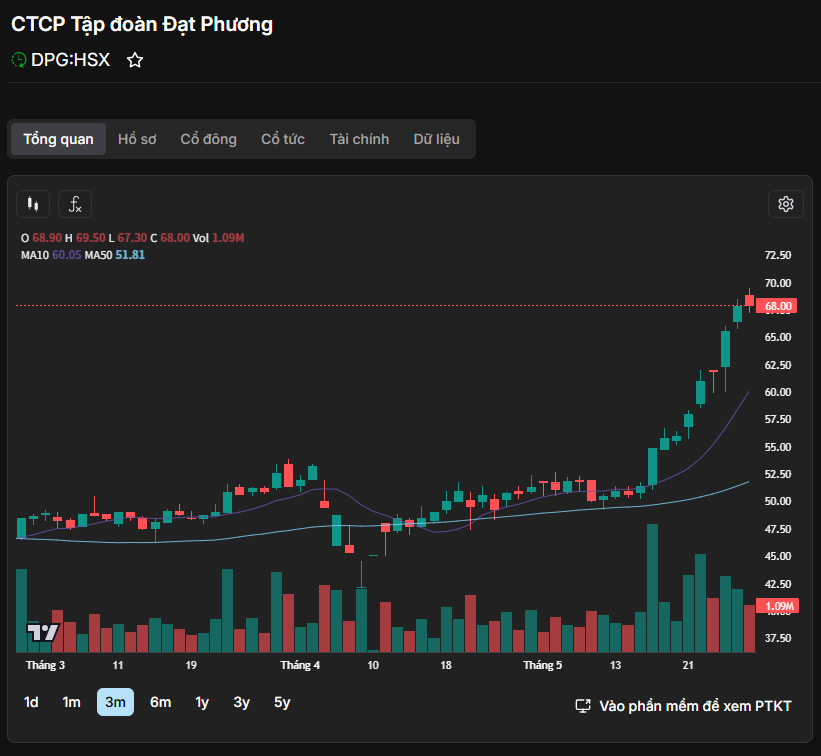Image resolution: width=821 pixels, height=756 pixels.
Task: Click the 50.00 price axis label
Action: pyautogui.click(x=778, y=501)
